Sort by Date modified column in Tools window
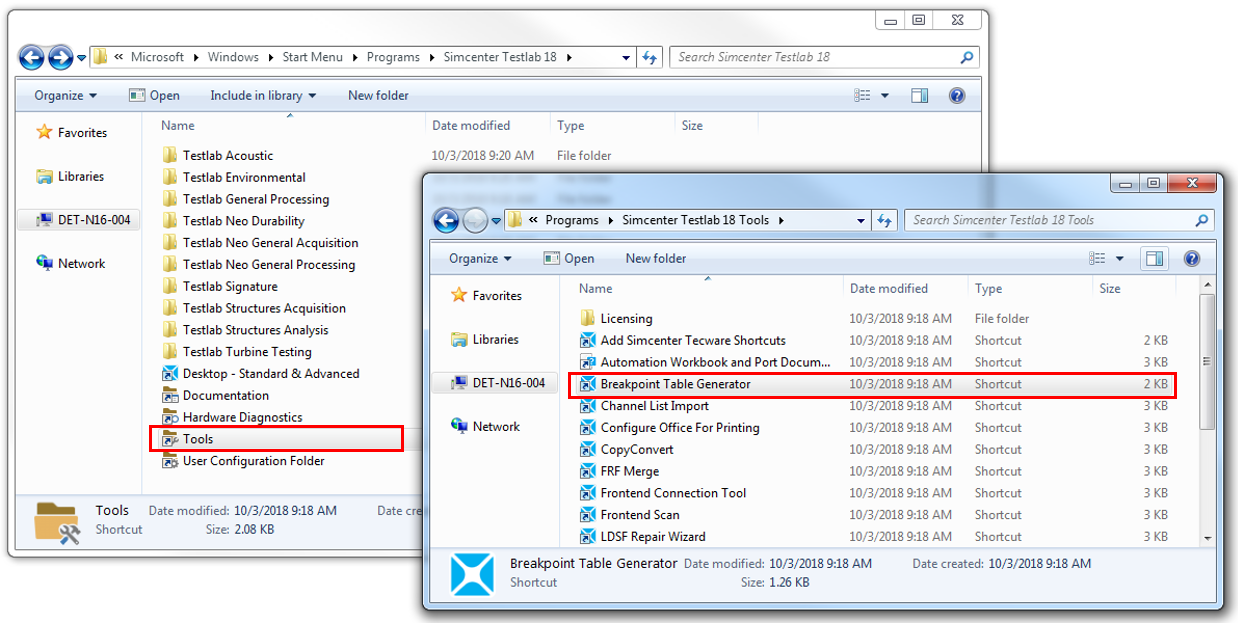Screen dimensions: 1238x623 click(x=889, y=288)
